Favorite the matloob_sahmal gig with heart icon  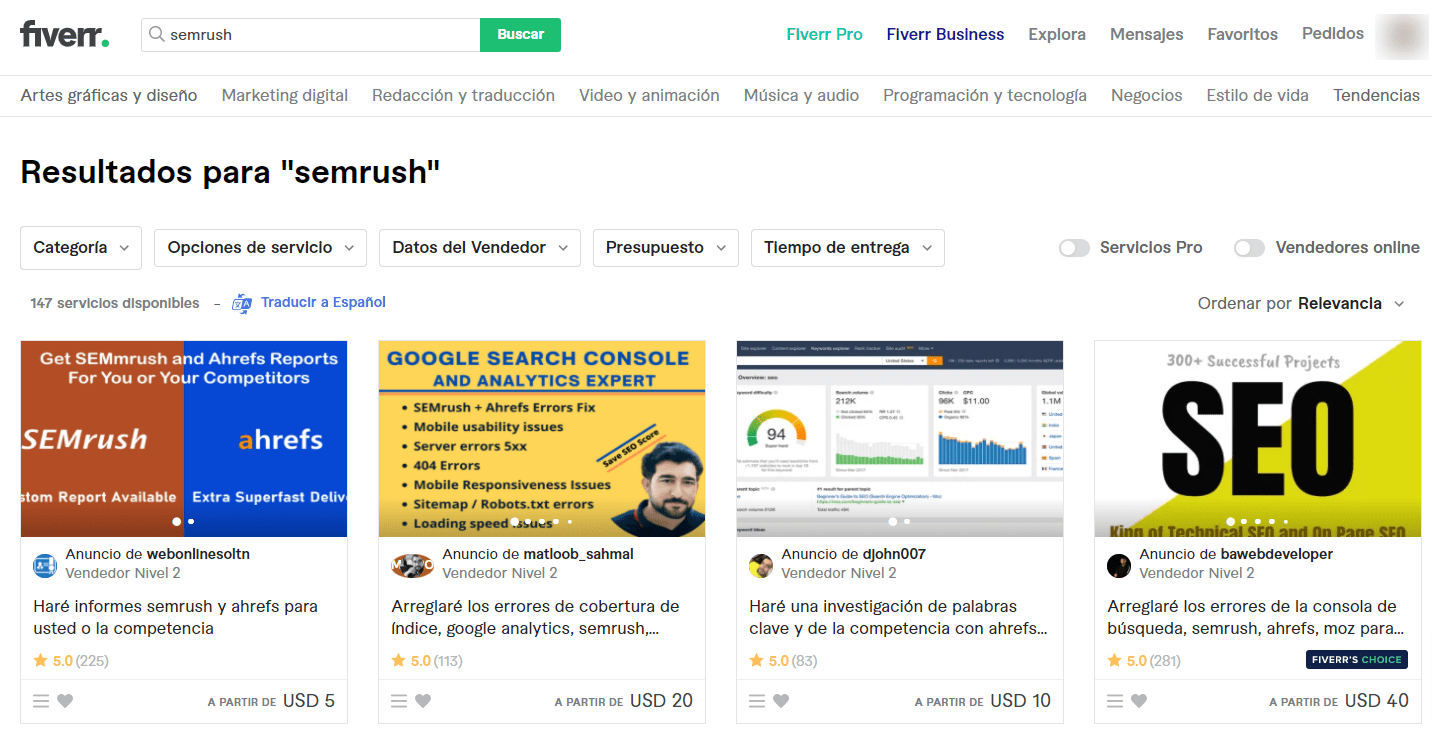pyautogui.click(x=423, y=701)
